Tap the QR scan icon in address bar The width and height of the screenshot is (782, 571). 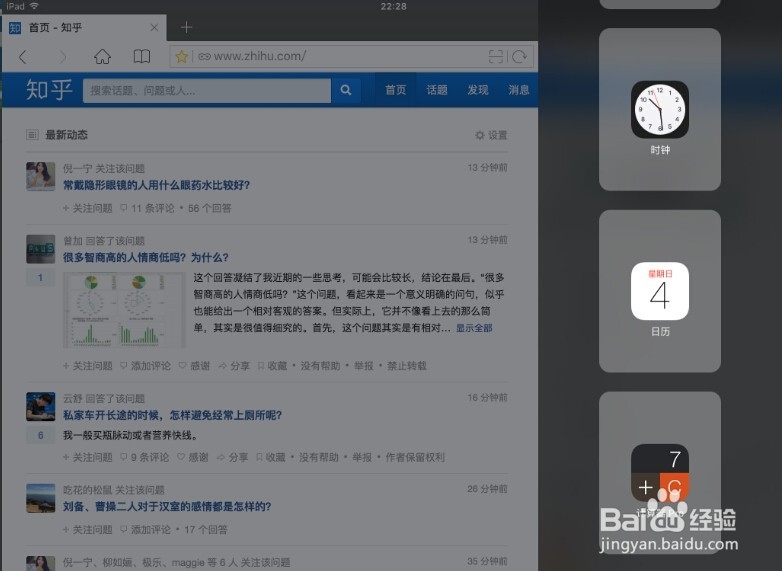pos(495,56)
